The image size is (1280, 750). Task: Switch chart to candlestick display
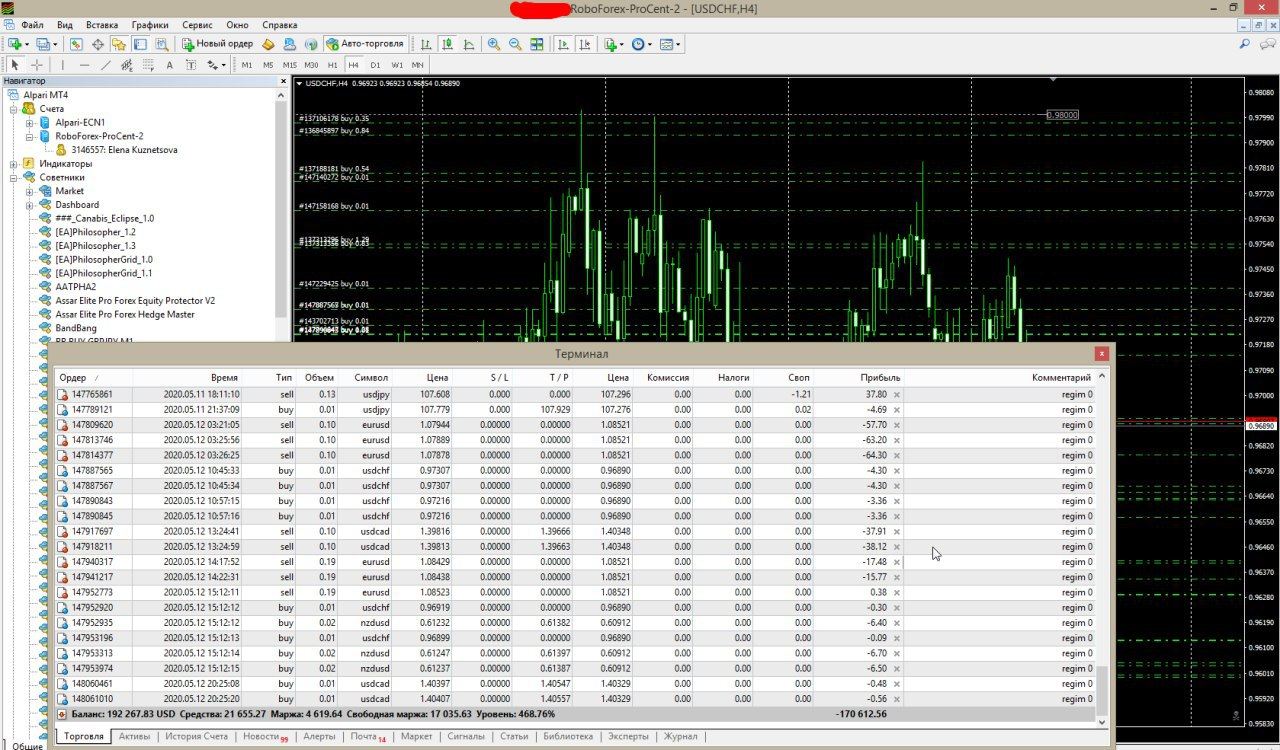coord(447,44)
